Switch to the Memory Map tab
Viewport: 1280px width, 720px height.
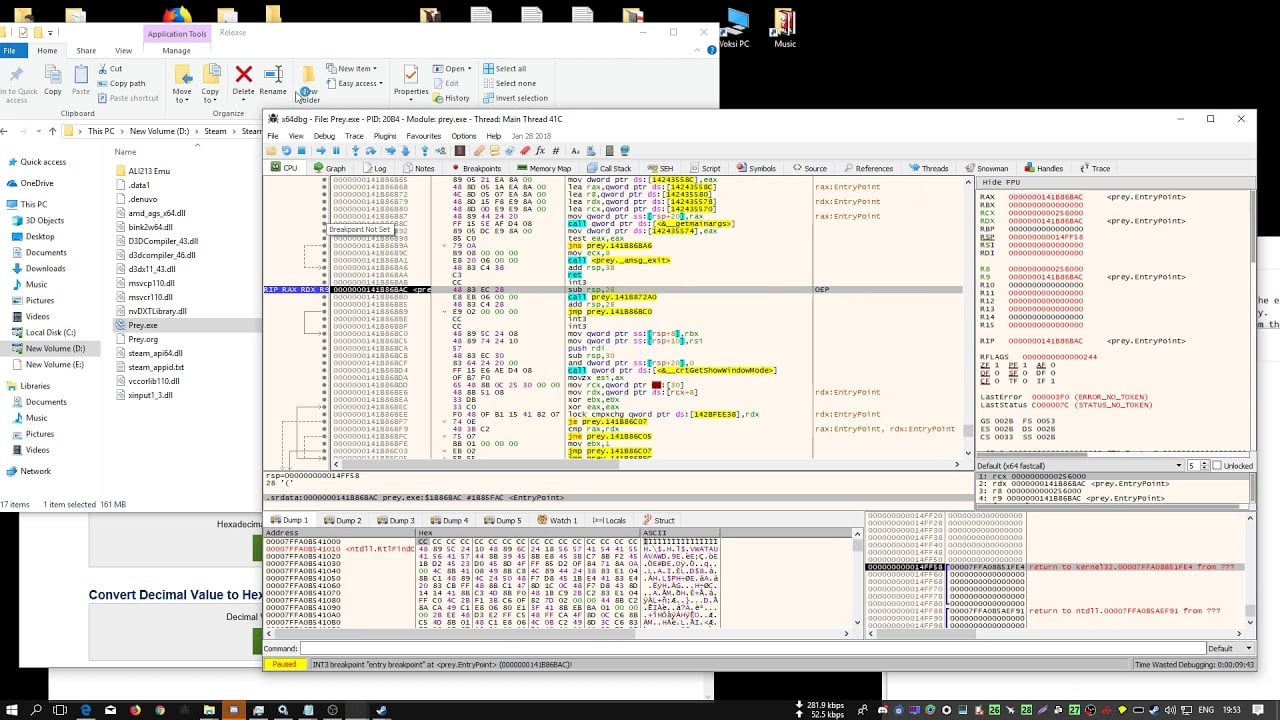(x=544, y=168)
